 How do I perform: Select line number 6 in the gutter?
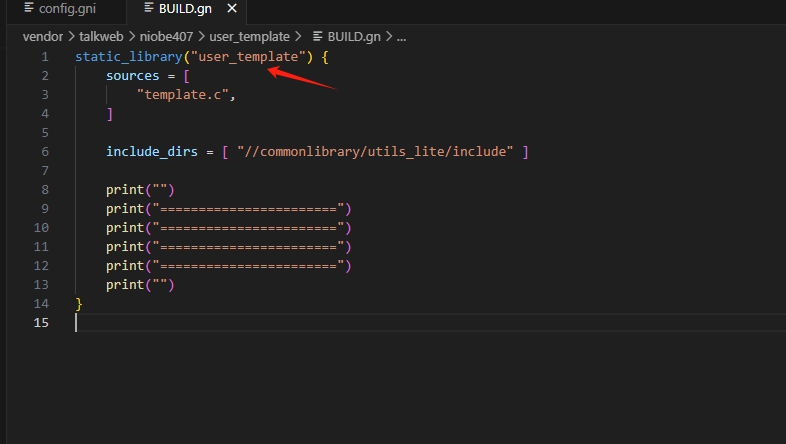[x=44, y=152]
